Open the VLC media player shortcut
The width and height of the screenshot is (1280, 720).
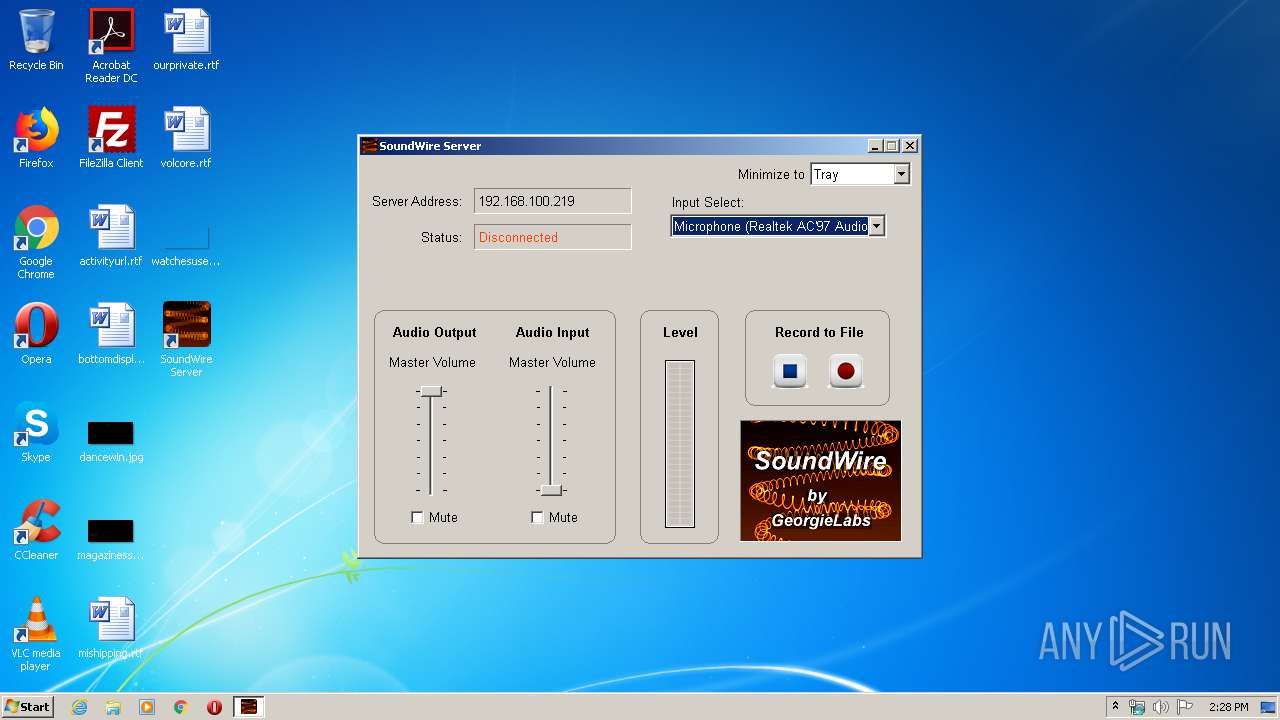tap(36, 634)
